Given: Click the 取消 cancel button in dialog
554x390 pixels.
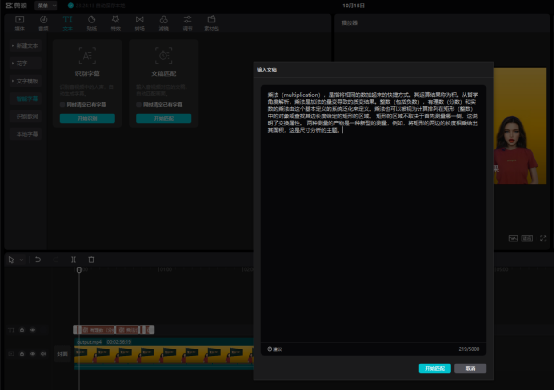Looking at the screenshot, I should (x=470, y=368).
